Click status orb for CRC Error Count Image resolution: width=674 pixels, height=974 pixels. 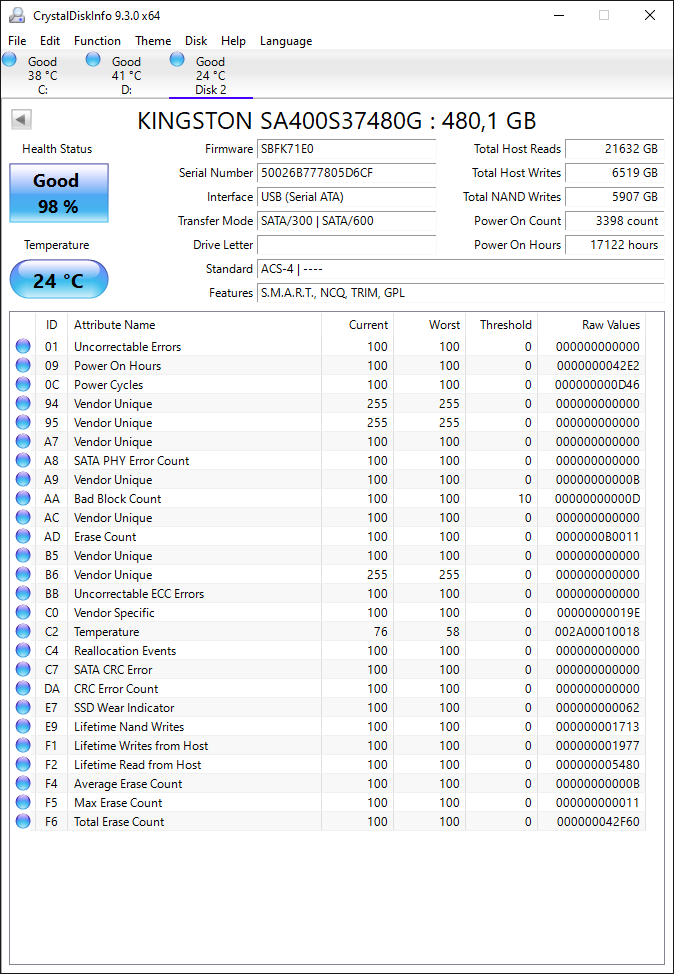point(23,688)
